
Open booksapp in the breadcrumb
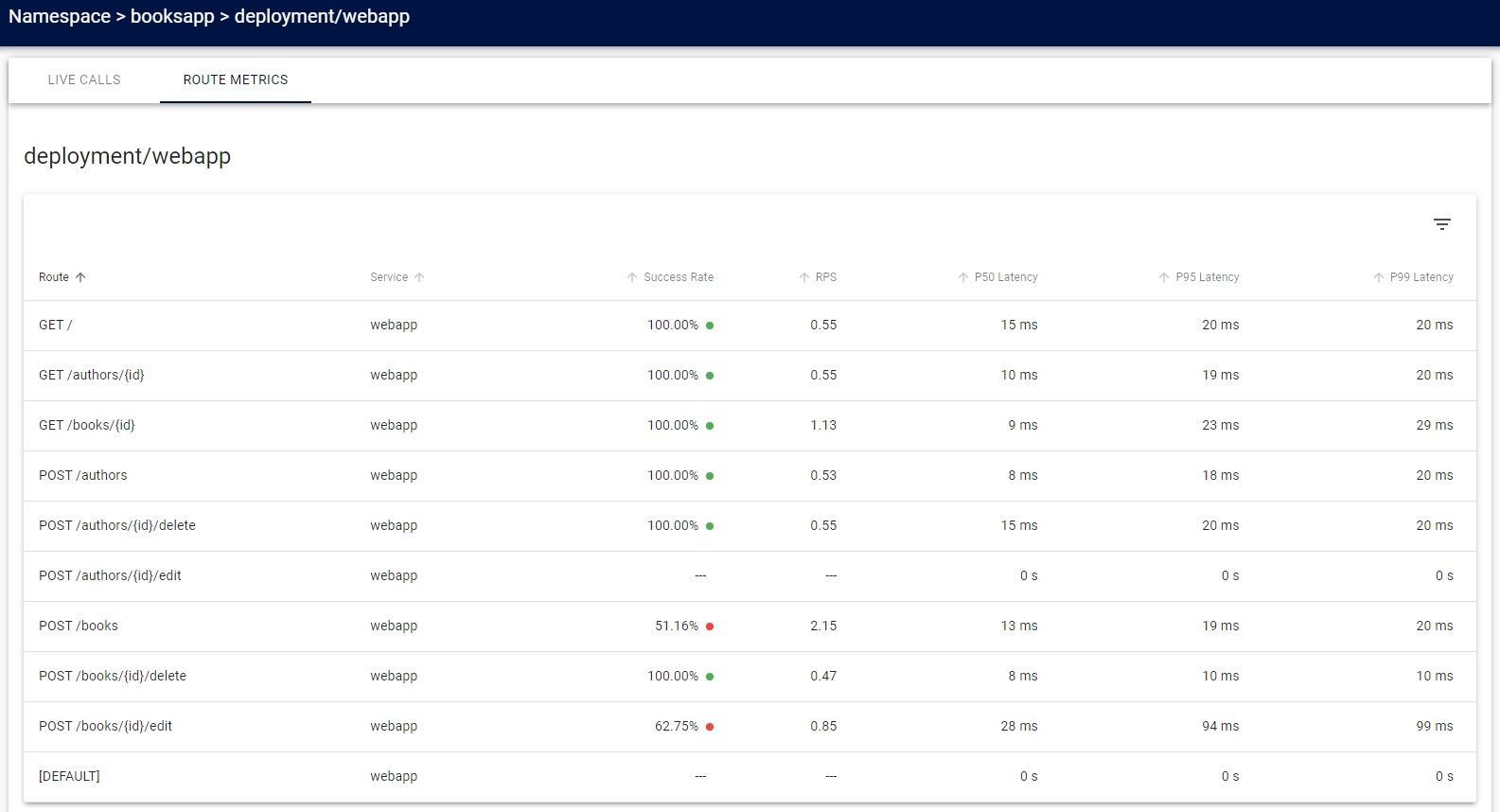(172, 17)
